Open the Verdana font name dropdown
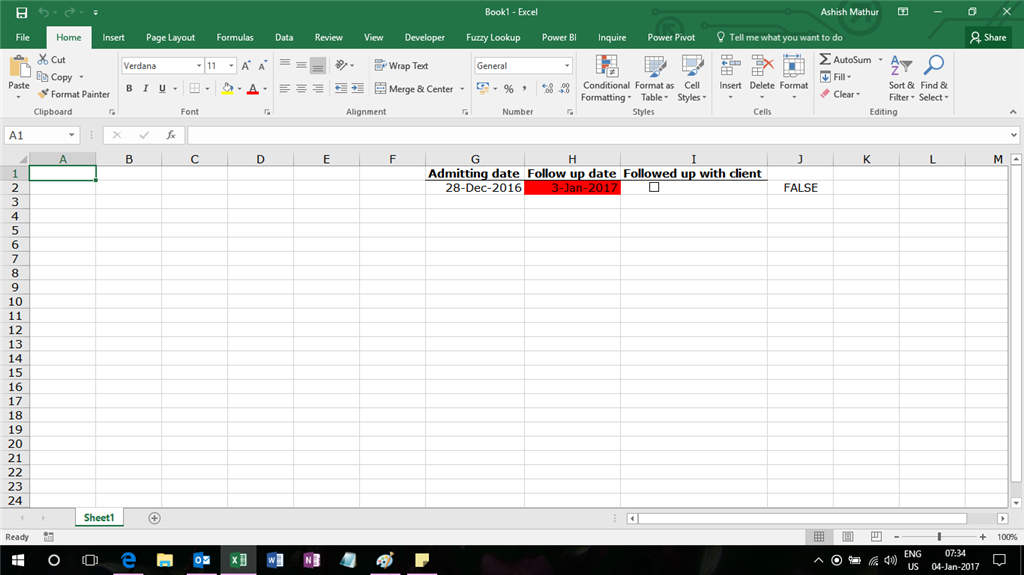This screenshot has width=1024, height=575. point(199,66)
